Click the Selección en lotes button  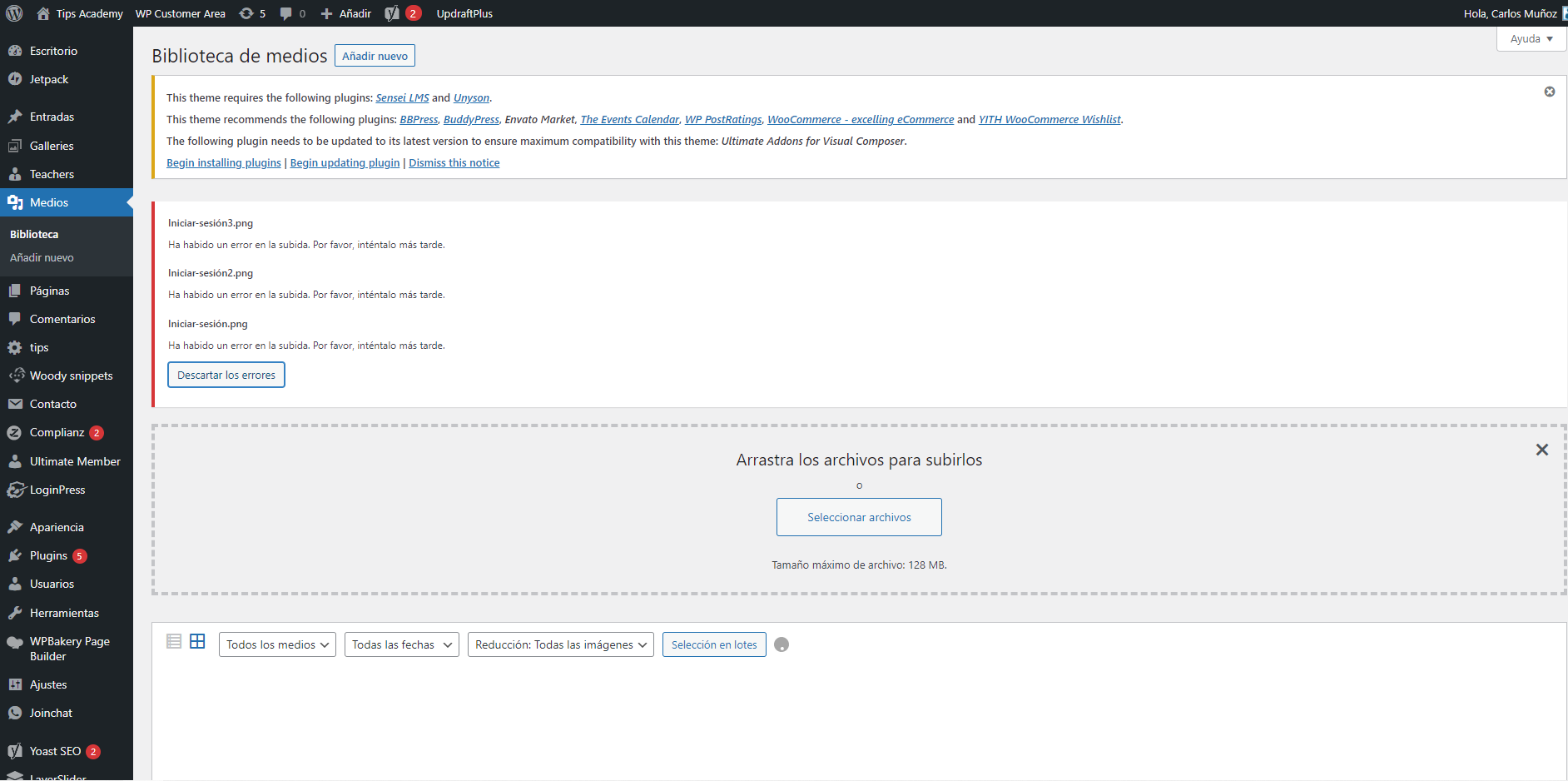(714, 644)
